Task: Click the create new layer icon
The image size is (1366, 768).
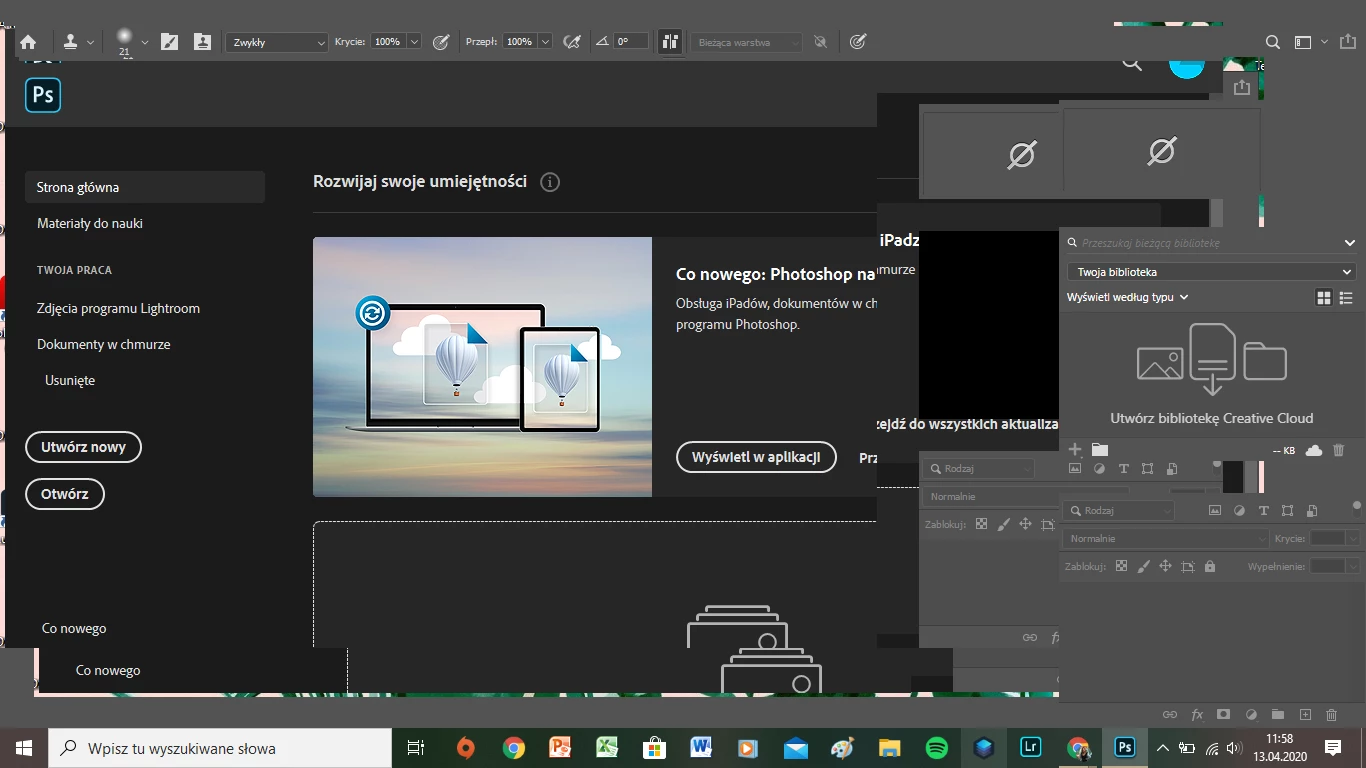Action: tap(1304, 715)
